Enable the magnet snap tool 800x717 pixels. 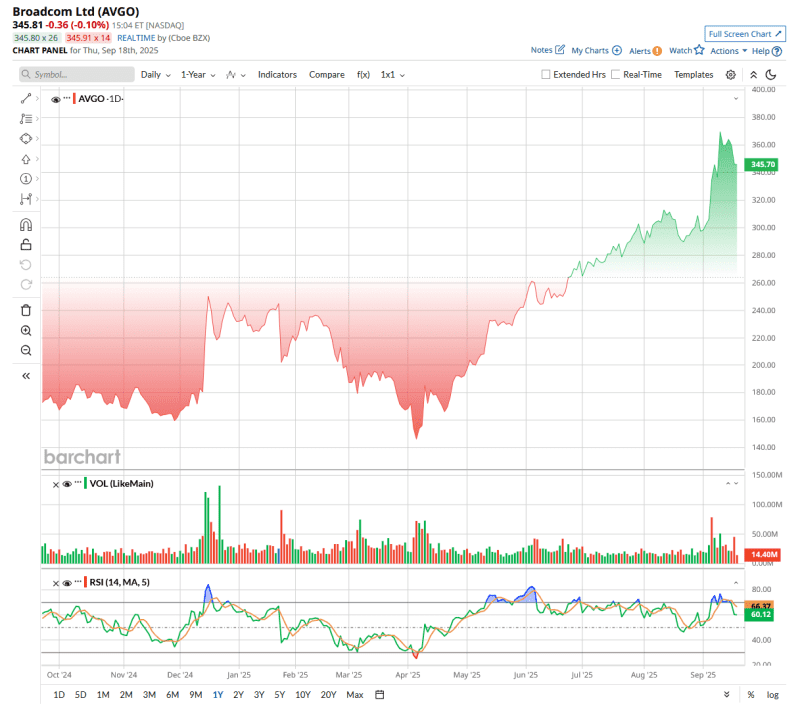(x=26, y=224)
